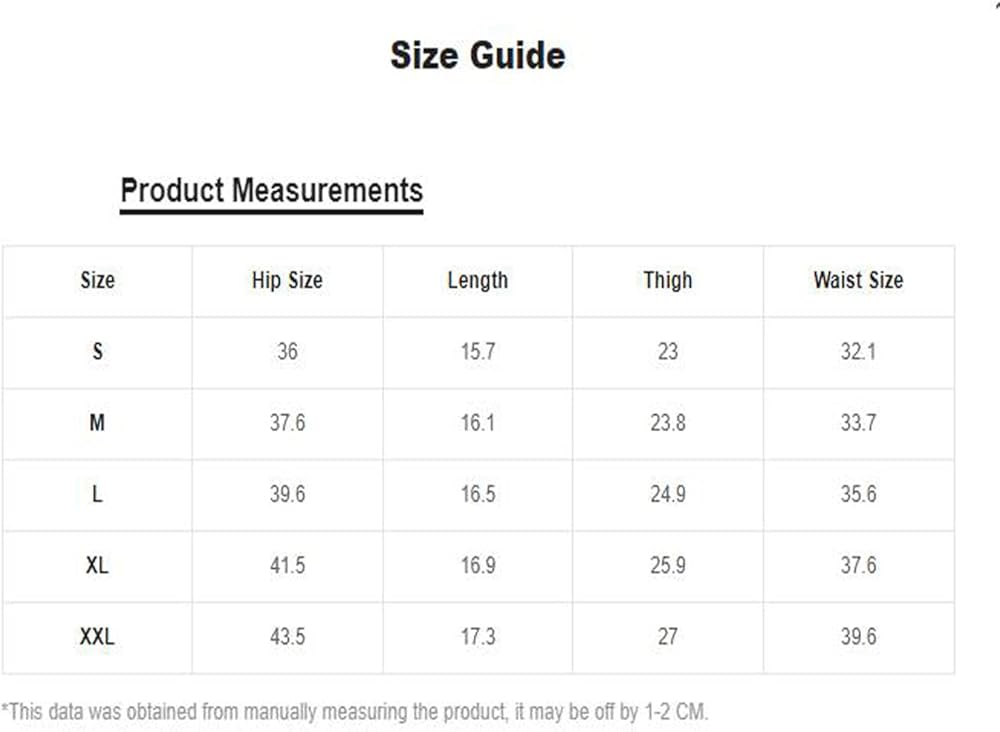Select the Waist Size column header
Image resolution: width=1000 pixels, height=732 pixels.
tap(858, 281)
